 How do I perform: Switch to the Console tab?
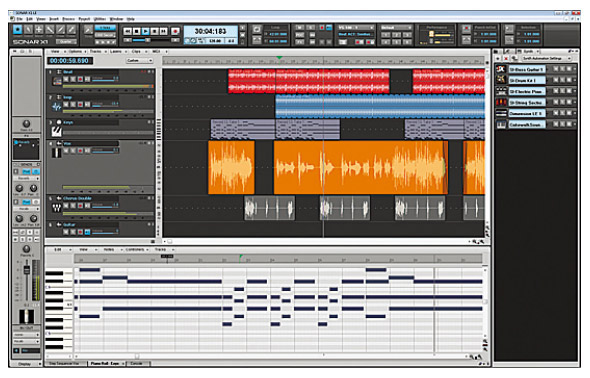point(137,364)
